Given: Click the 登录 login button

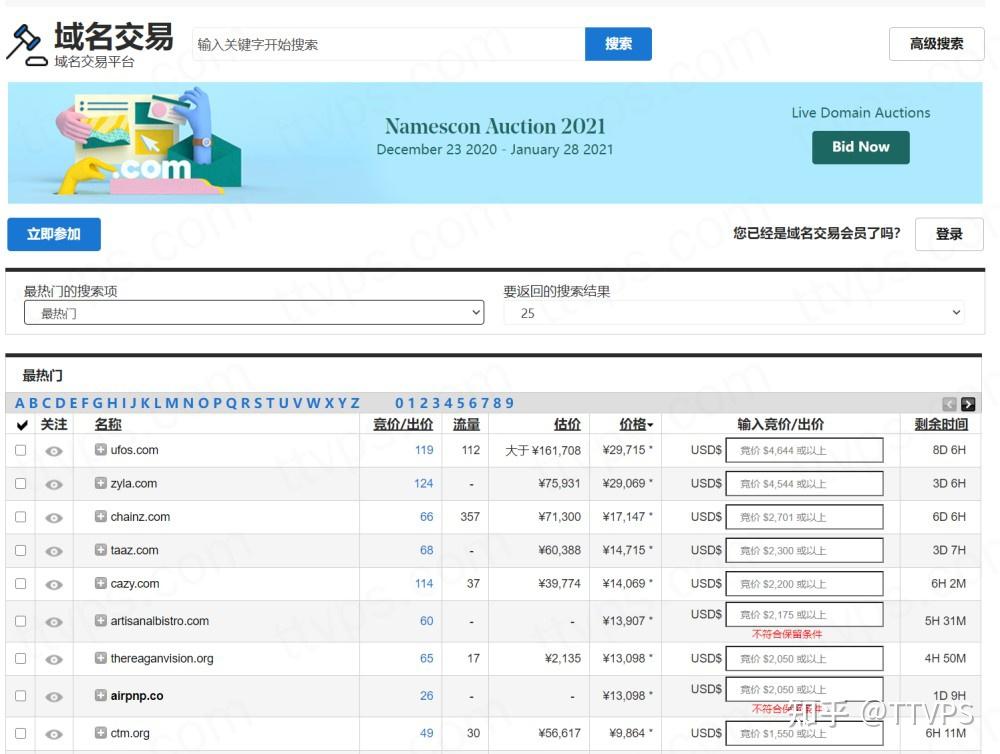Looking at the screenshot, I should [949, 234].
